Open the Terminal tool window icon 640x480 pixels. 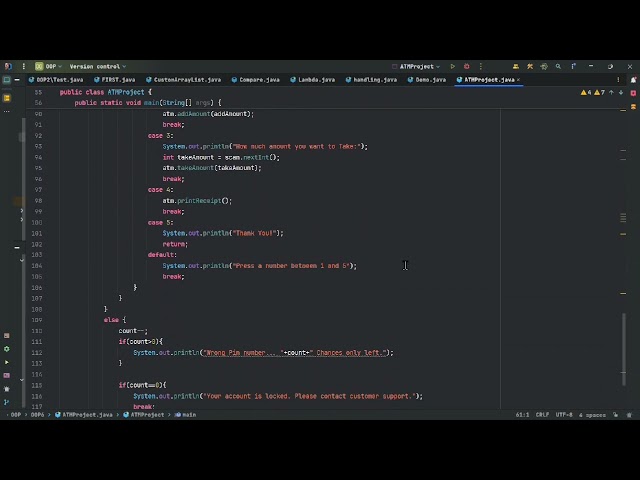[x=7, y=336]
